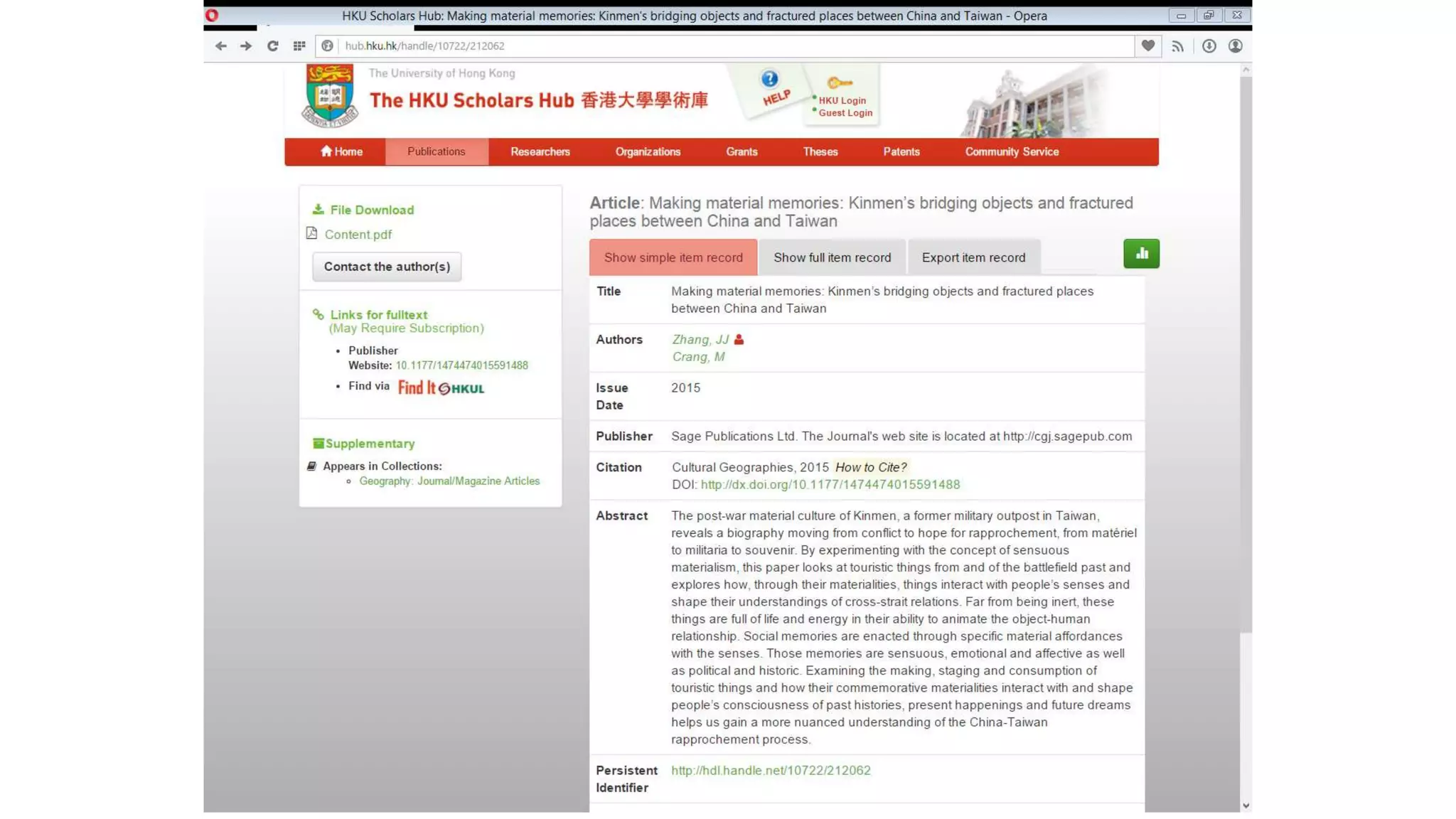Switch to Show full item record tab
The height and width of the screenshot is (819, 1456).
832,257
